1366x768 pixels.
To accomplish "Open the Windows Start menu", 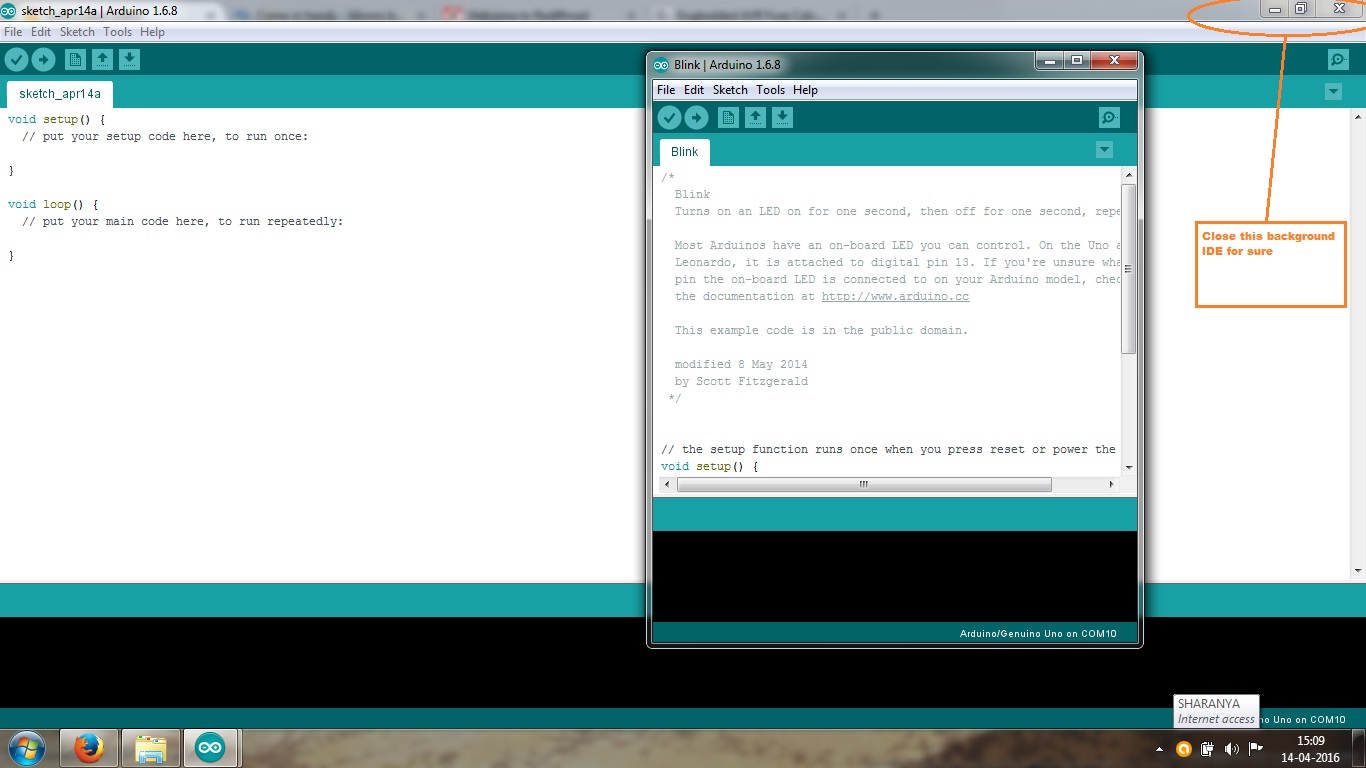I will click(27, 748).
